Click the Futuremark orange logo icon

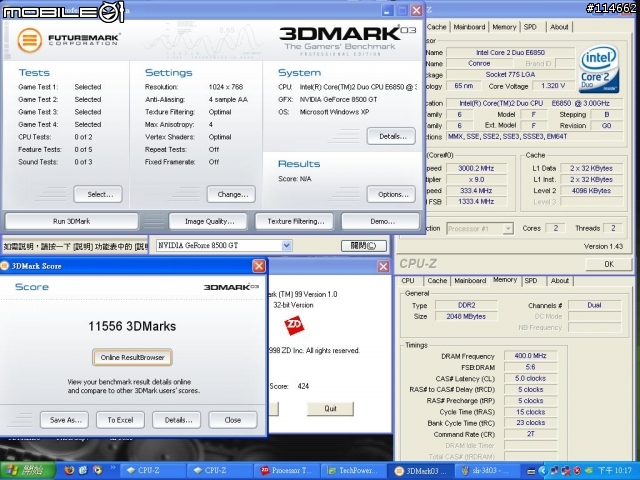(29, 40)
